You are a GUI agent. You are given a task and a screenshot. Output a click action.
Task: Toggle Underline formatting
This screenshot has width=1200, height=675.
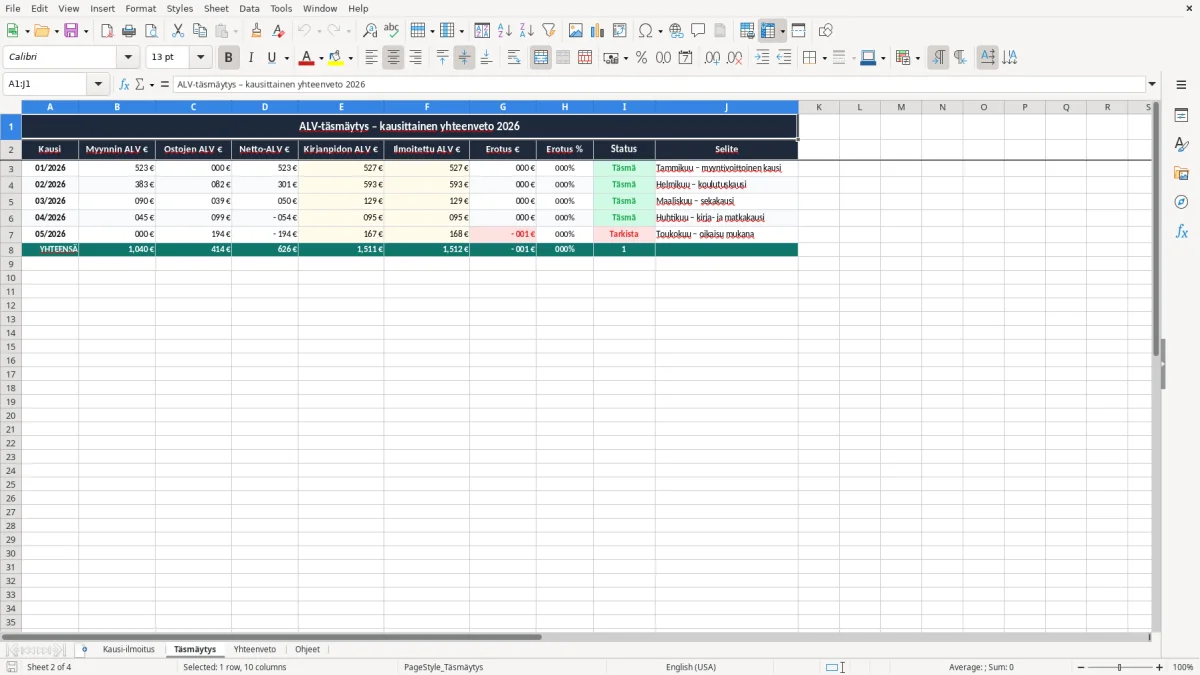coord(271,58)
